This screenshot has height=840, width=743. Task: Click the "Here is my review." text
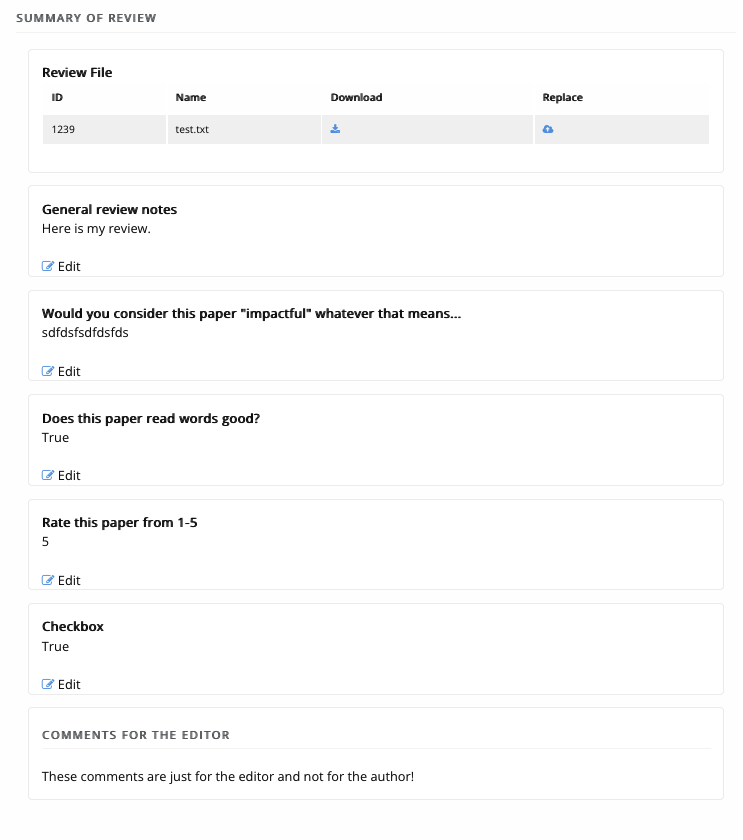[96, 228]
